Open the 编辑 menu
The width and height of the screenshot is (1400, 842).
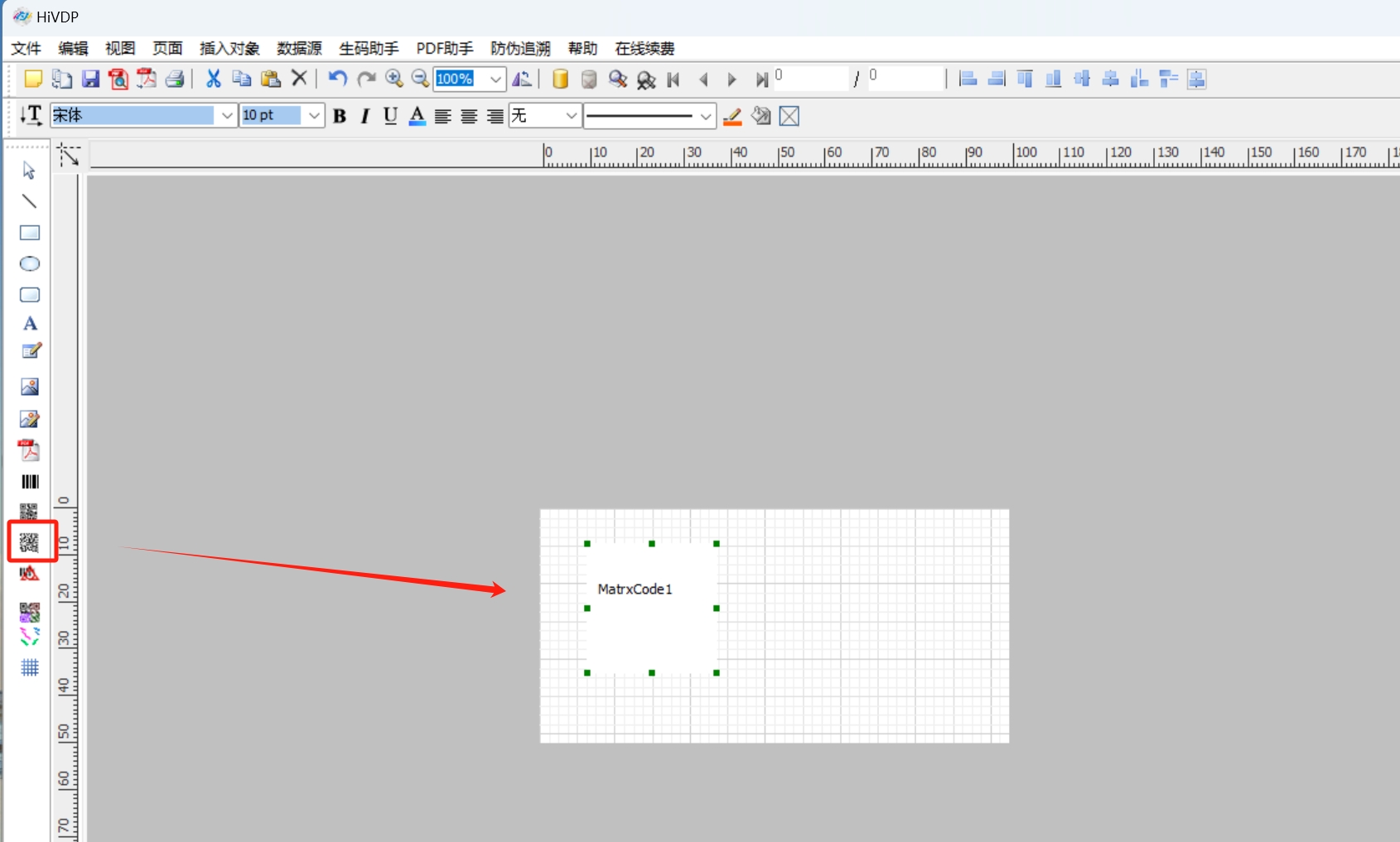tap(73, 48)
